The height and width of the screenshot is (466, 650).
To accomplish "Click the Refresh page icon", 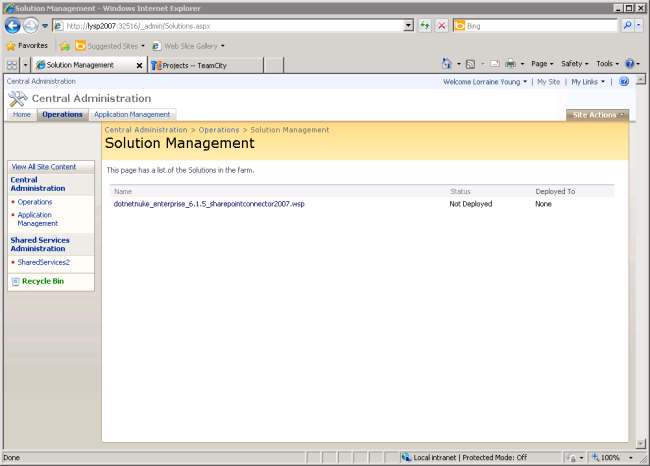I will pyautogui.click(x=425, y=26).
